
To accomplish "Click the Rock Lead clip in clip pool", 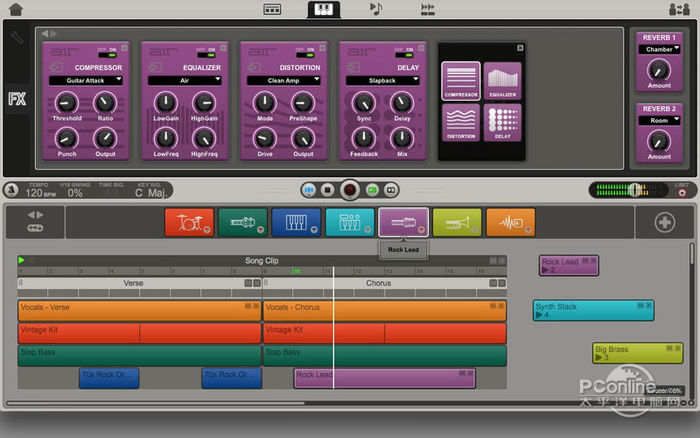I will click(569, 265).
